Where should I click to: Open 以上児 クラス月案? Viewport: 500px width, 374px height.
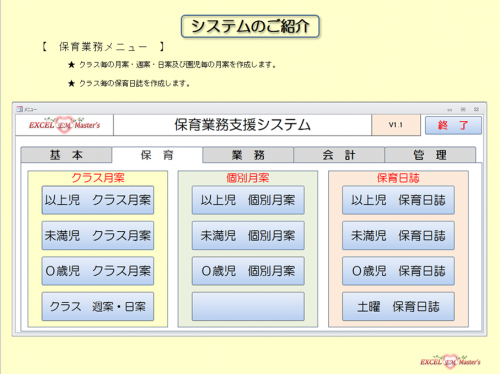pos(98,200)
